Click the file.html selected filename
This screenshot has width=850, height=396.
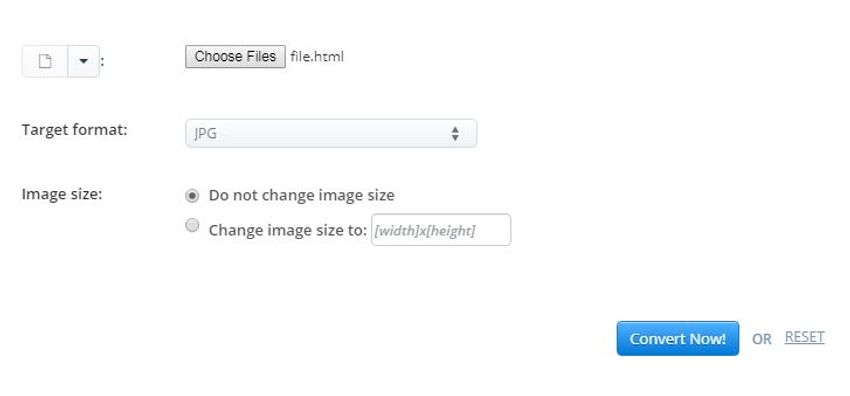pos(317,56)
